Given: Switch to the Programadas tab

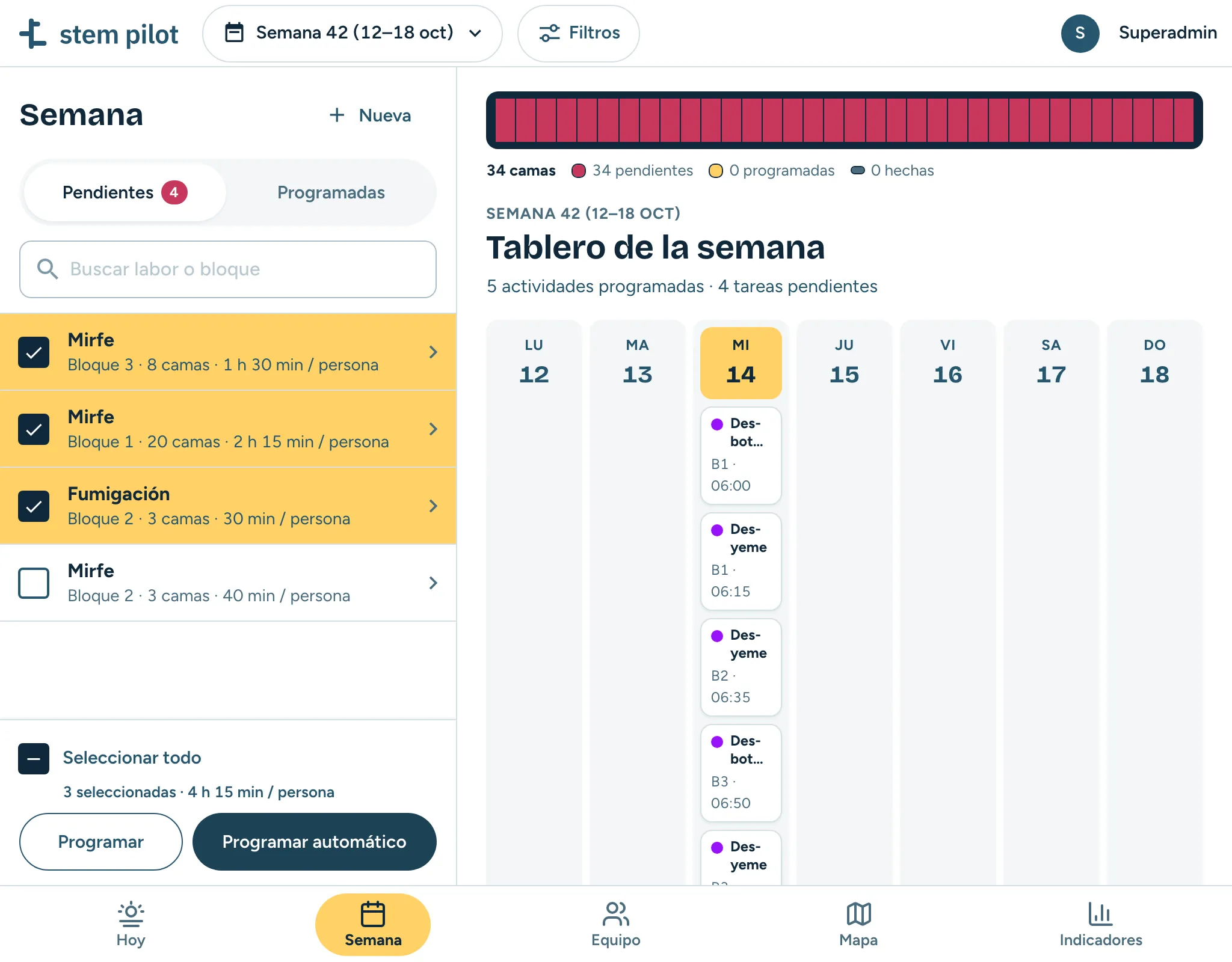Looking at the screenshot, I should tap(331, 192).
